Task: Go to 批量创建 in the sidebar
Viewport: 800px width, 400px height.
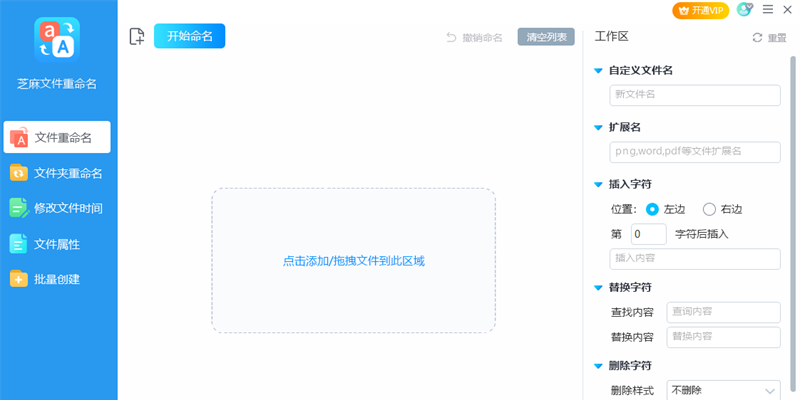Action: pos(57,279)
